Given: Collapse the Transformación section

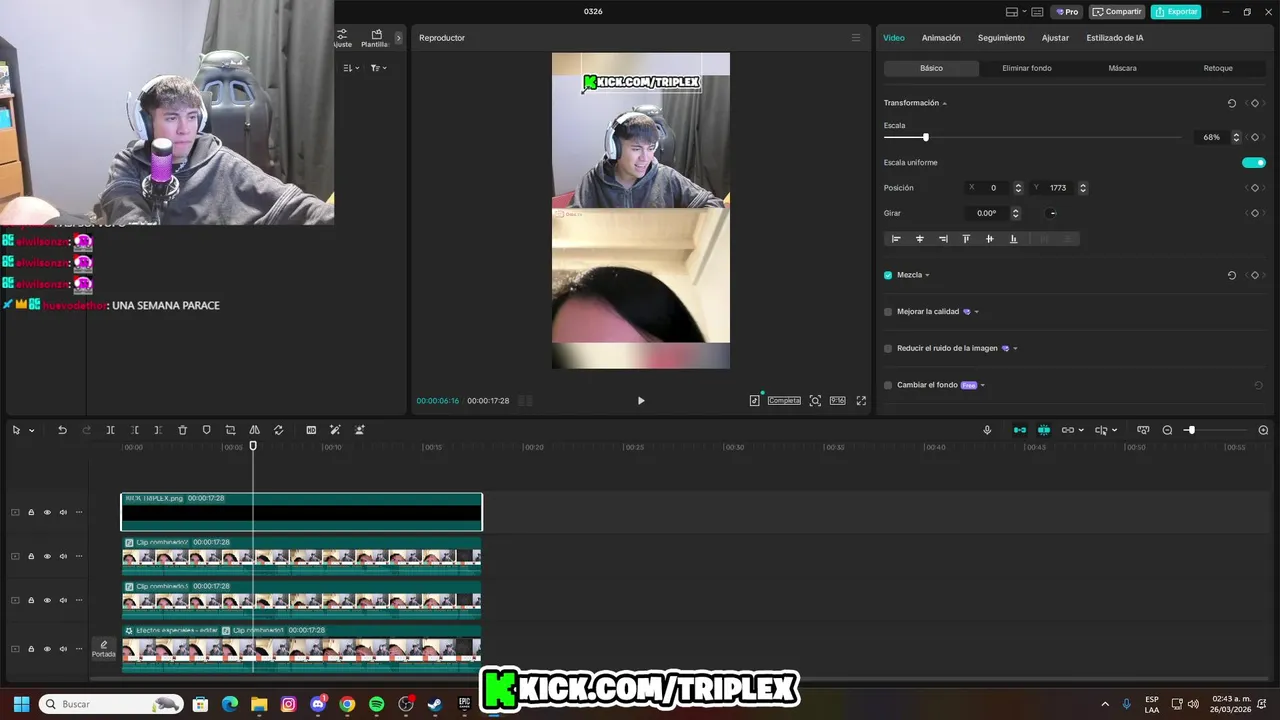Looking at the screenshot, I should (944, 103).
